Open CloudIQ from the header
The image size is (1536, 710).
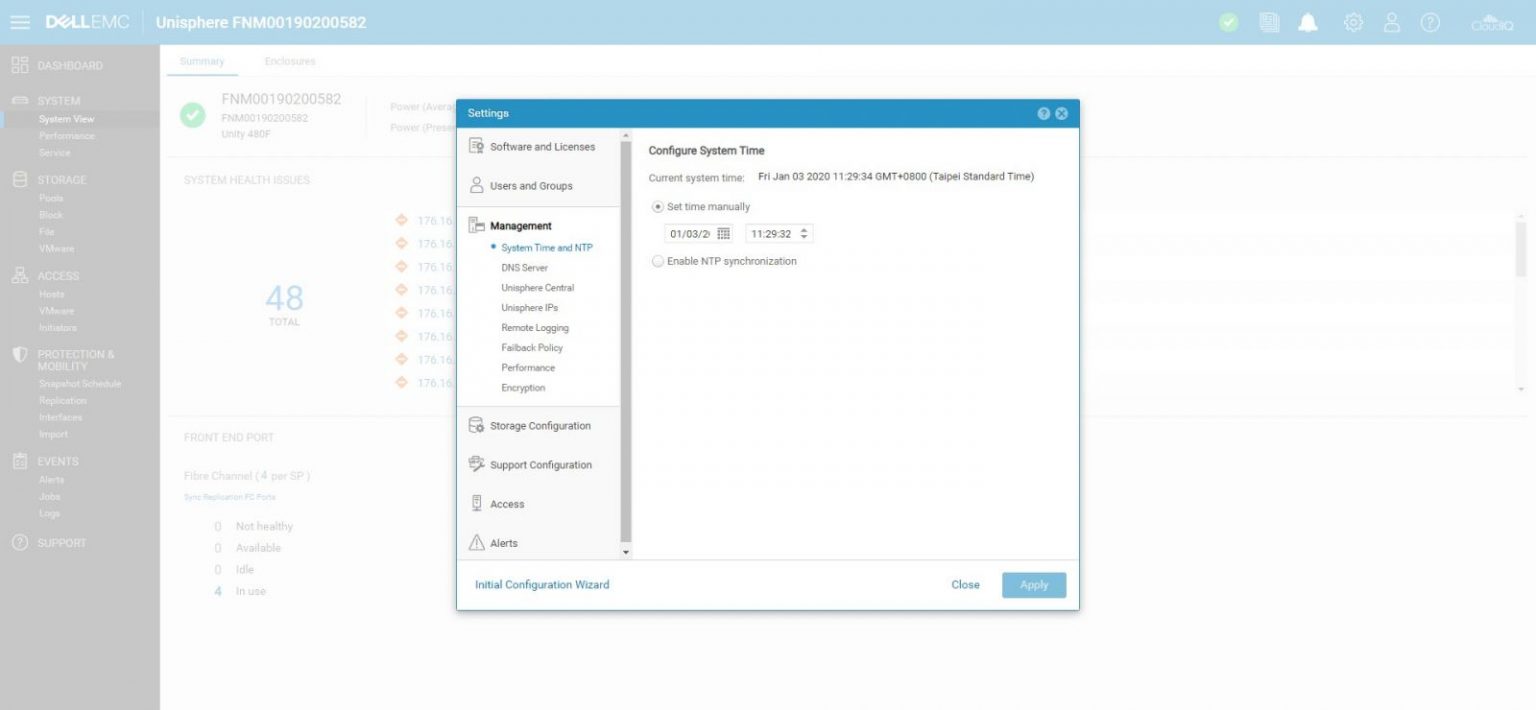(x=1492, y=22)
